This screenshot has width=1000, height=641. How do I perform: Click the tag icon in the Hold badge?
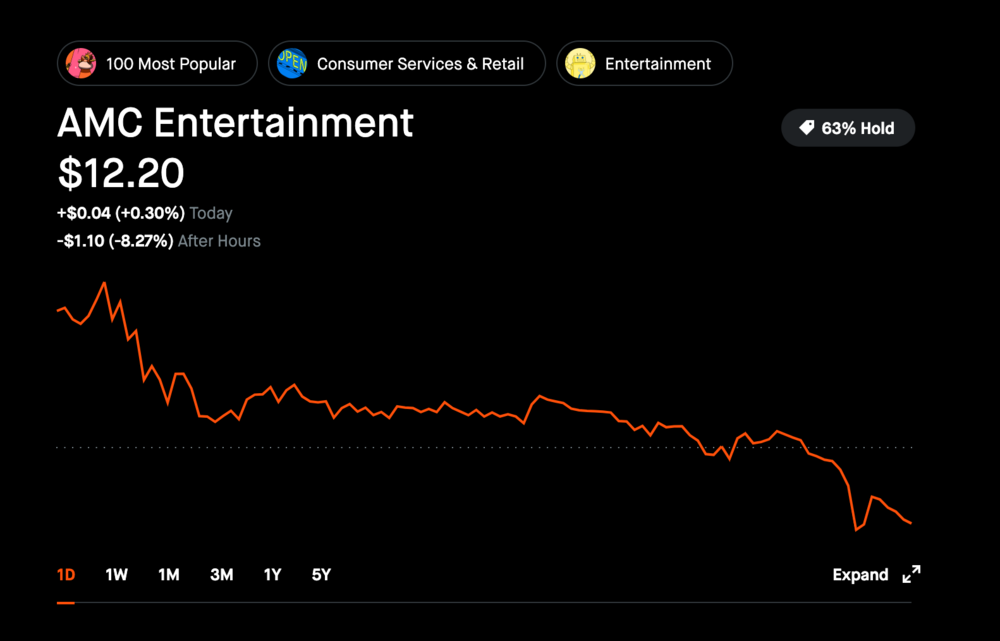[x=806, y=128]
